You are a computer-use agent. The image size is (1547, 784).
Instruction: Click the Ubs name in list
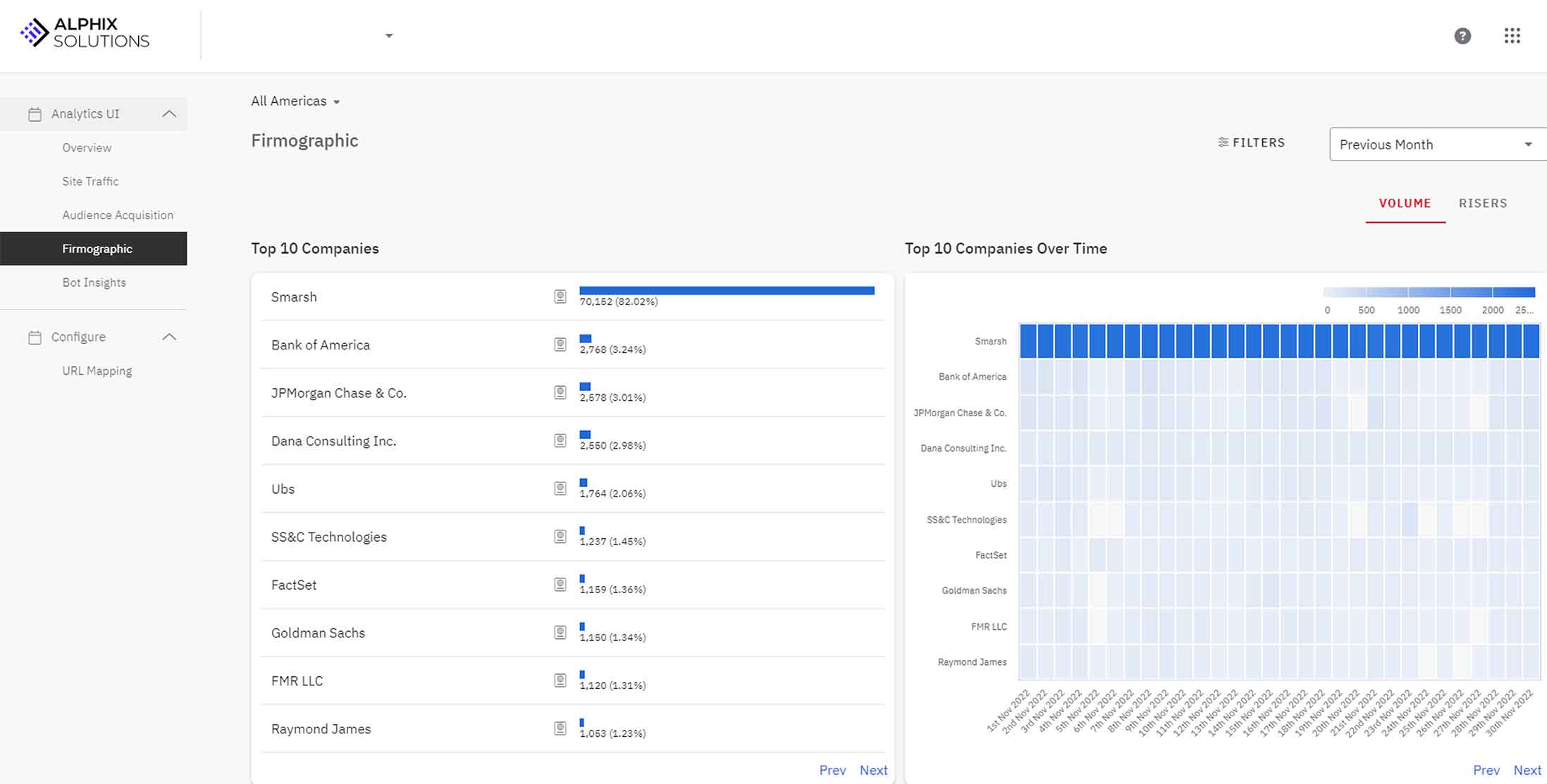283,489
